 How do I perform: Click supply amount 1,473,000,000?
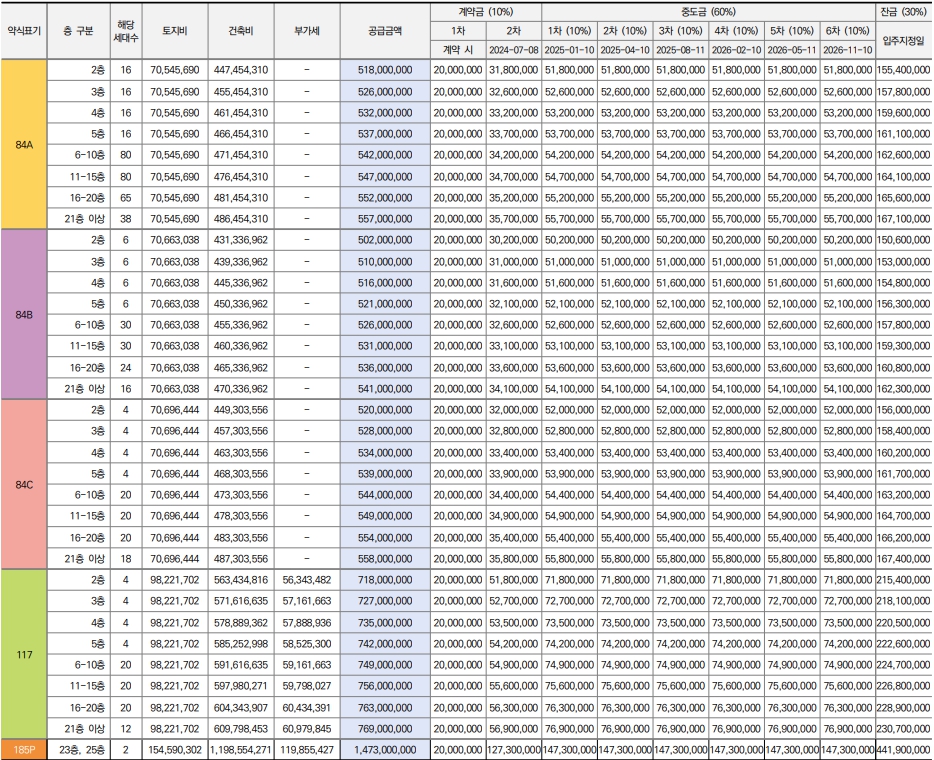pyautogui.click(x=385, y=750)
